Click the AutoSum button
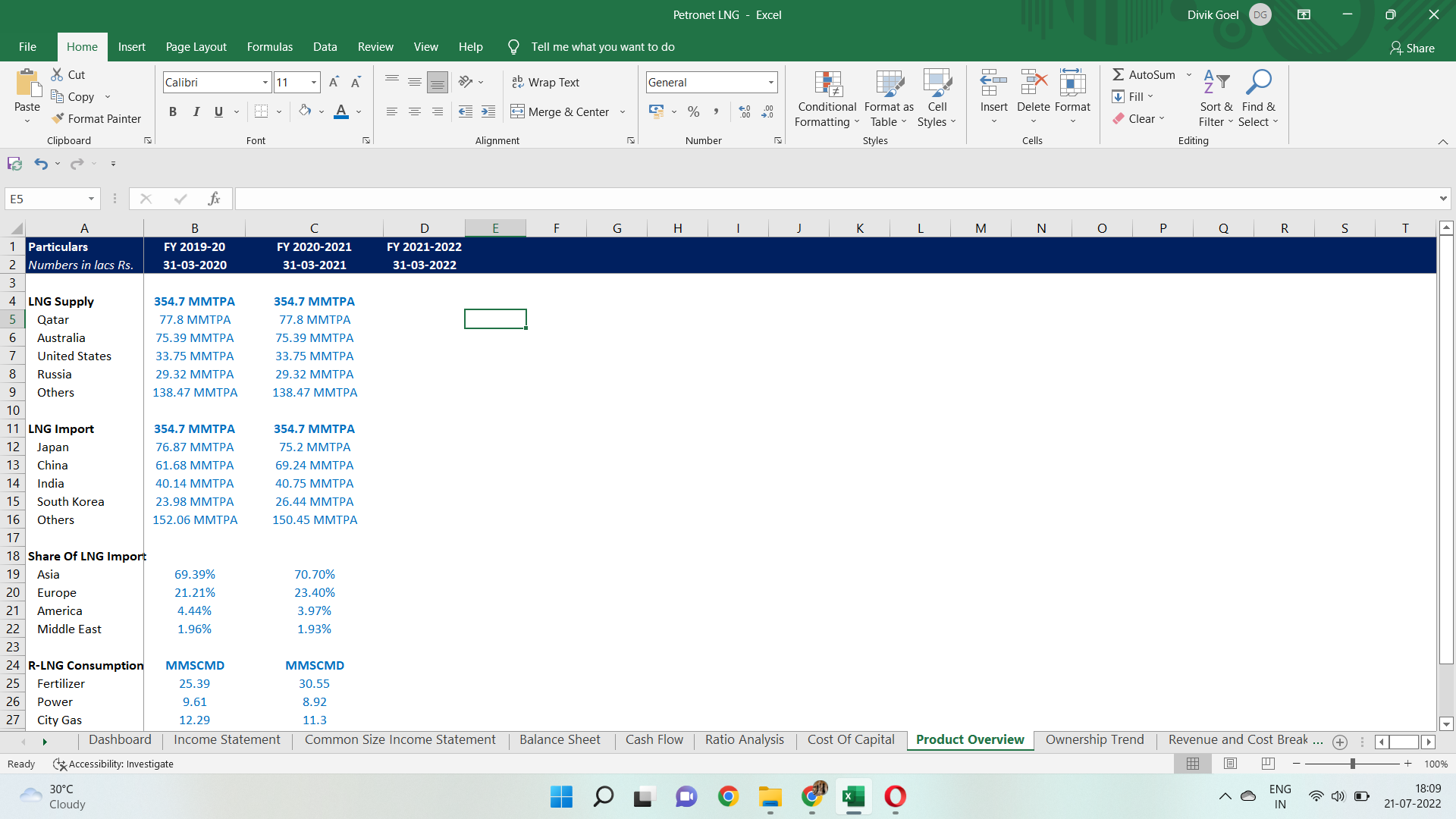Screen dimensions: 1456x819 tap(1144, 74)
